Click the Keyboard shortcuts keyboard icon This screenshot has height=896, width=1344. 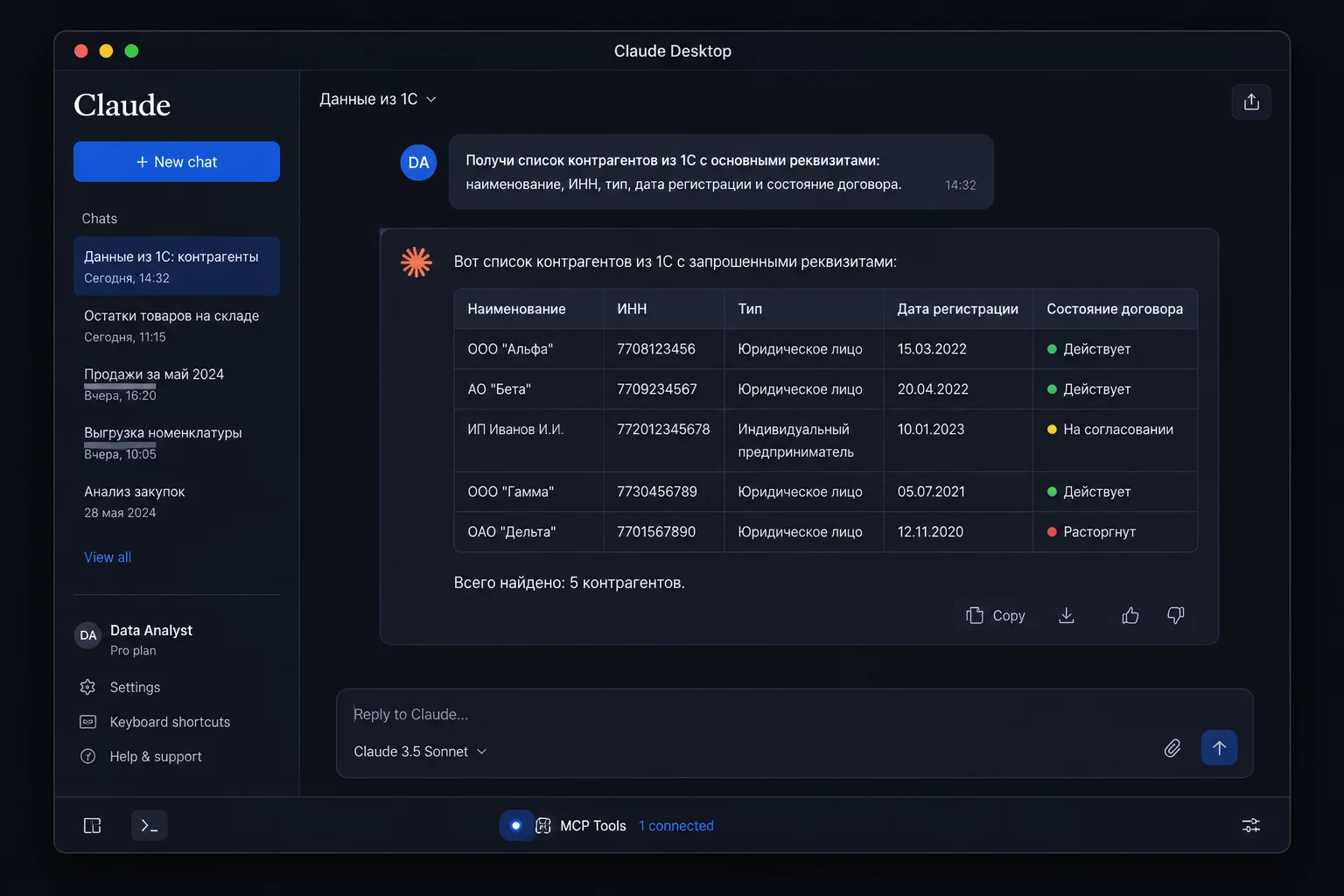point(87,722)
